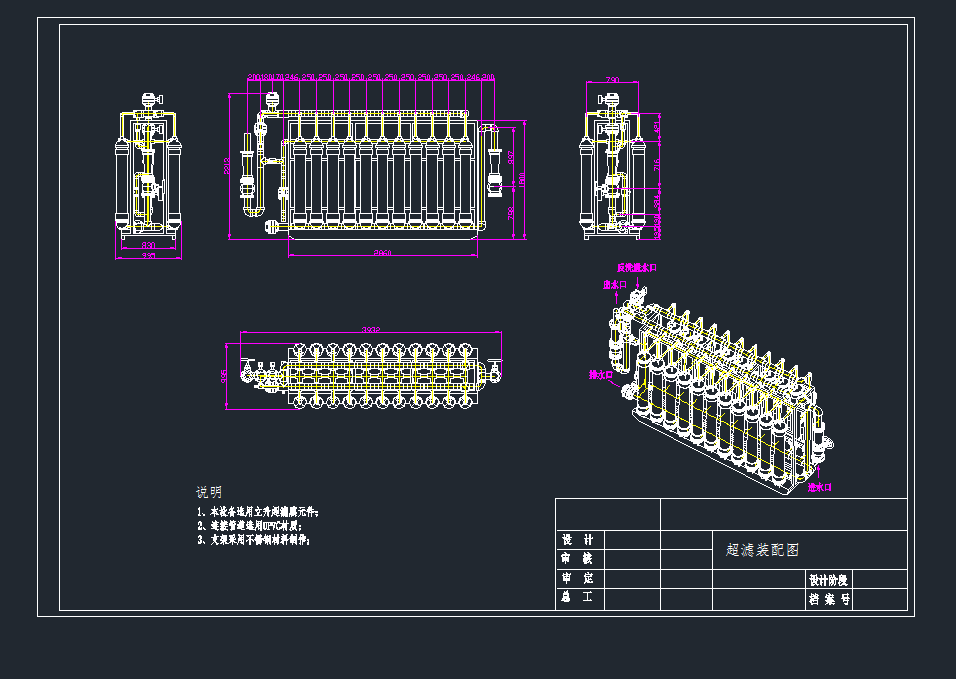Click the 总工 label in title block

pyautogui.click(x=579, y=598)
